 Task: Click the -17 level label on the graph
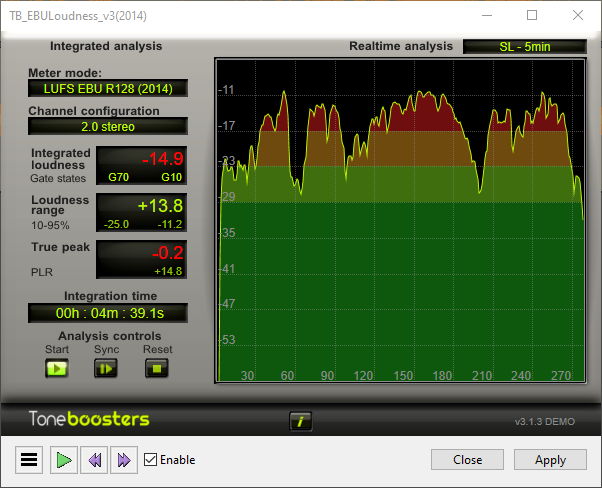pos(226,126)
